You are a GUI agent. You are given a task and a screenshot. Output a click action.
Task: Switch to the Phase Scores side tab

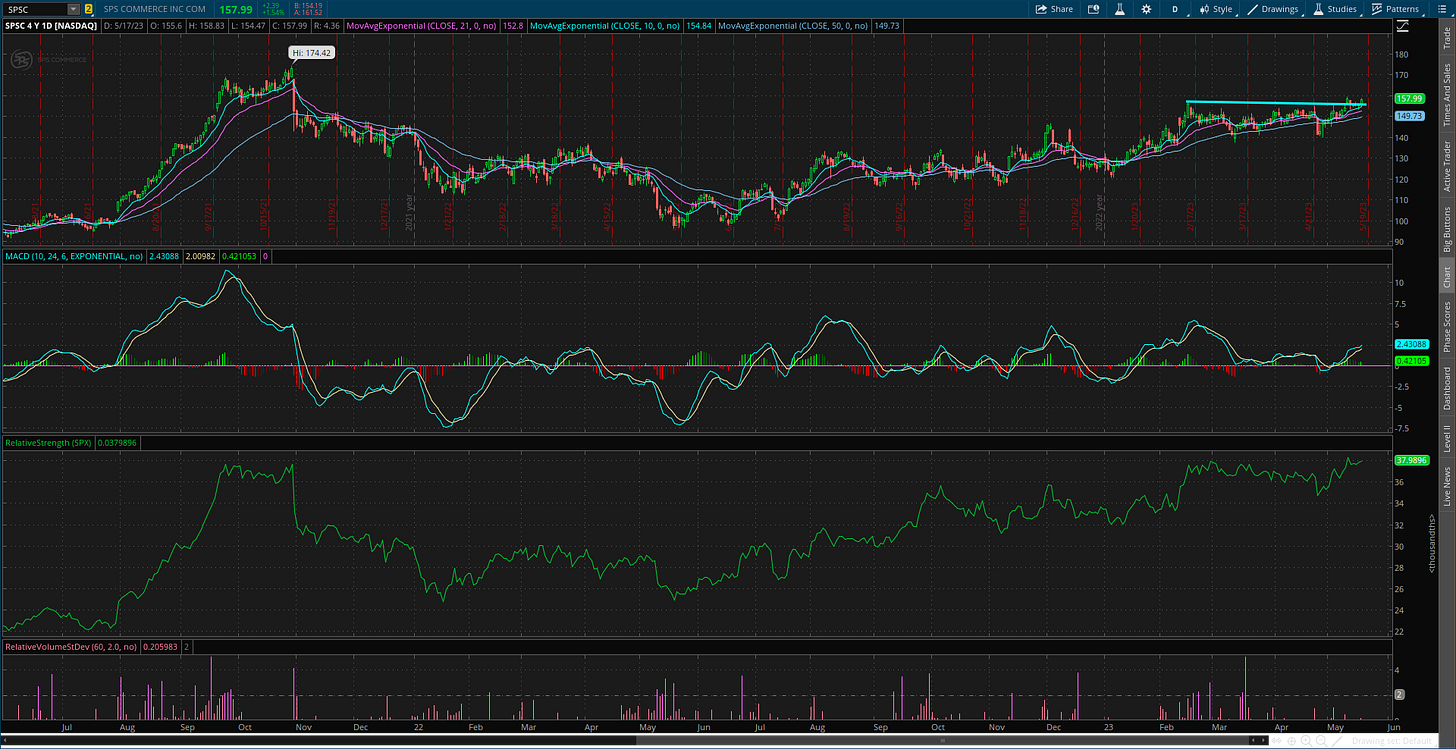point(1446,327)
